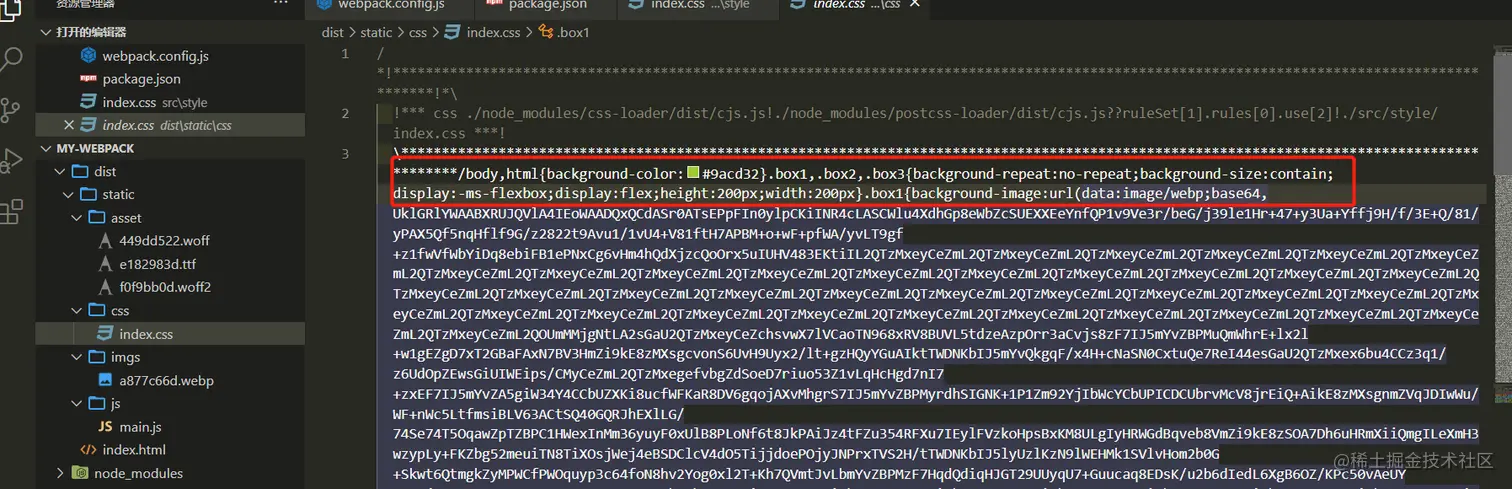Click line number 3 in gutter

pyautogui.click(x=345, y=153)
